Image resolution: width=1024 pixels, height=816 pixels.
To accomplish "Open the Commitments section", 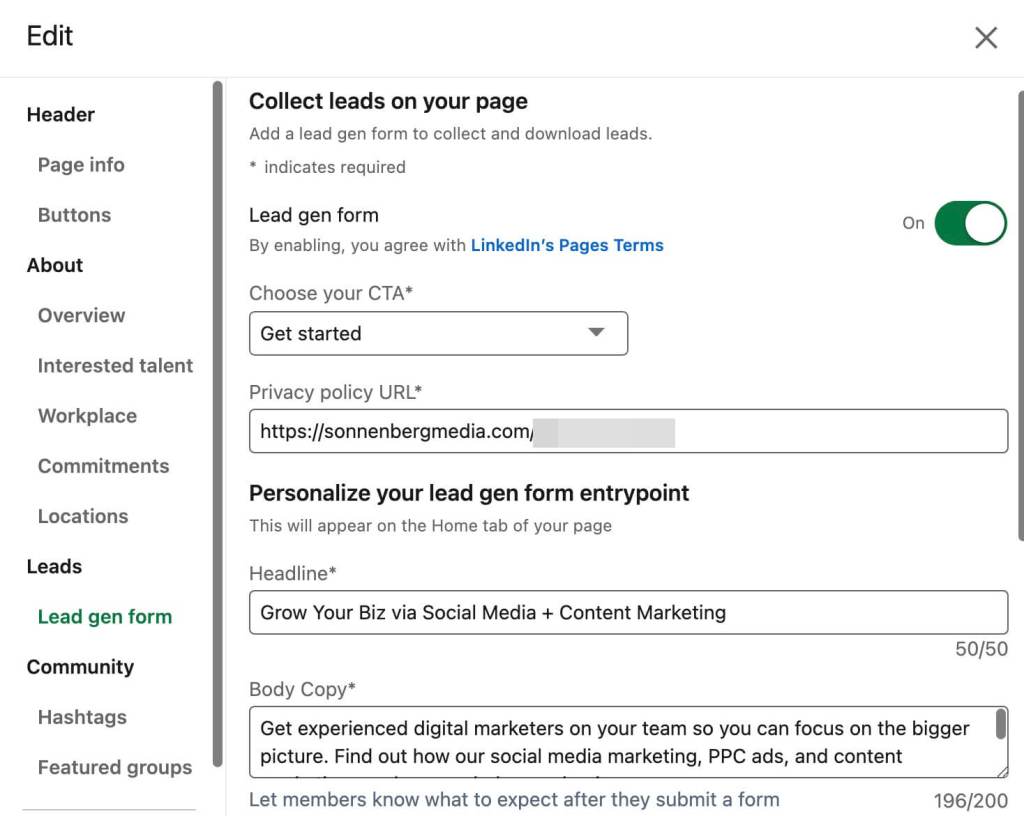I will click(x=103, y=466).
